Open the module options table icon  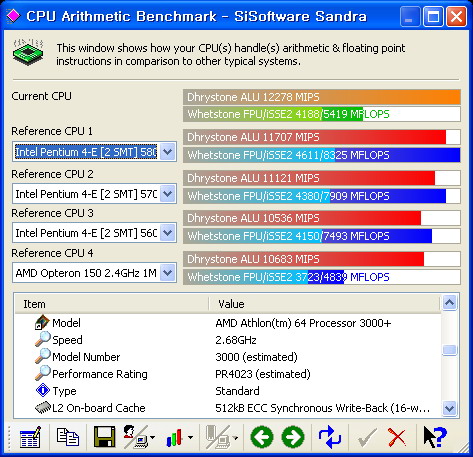(30, 437)
